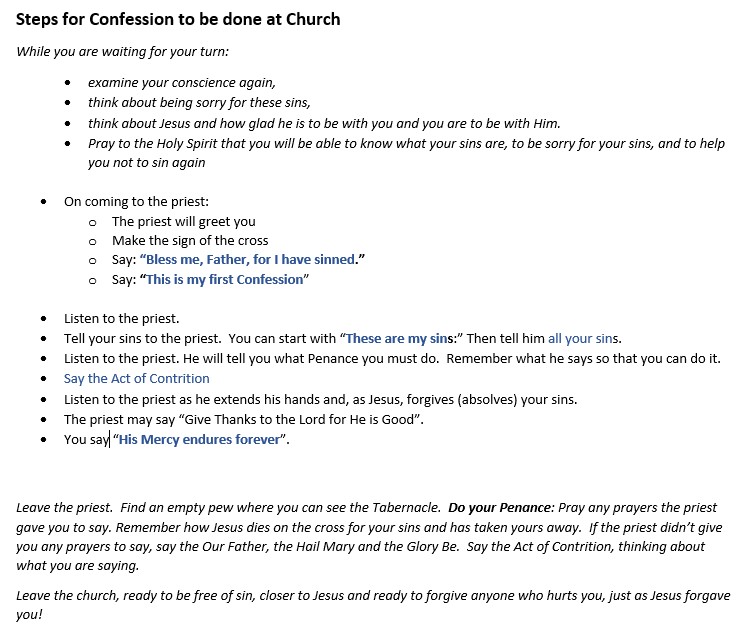Click the sub-item 'The priest will greet you'
This screenshot has height=637, width=745.
[x=184, y=221]
